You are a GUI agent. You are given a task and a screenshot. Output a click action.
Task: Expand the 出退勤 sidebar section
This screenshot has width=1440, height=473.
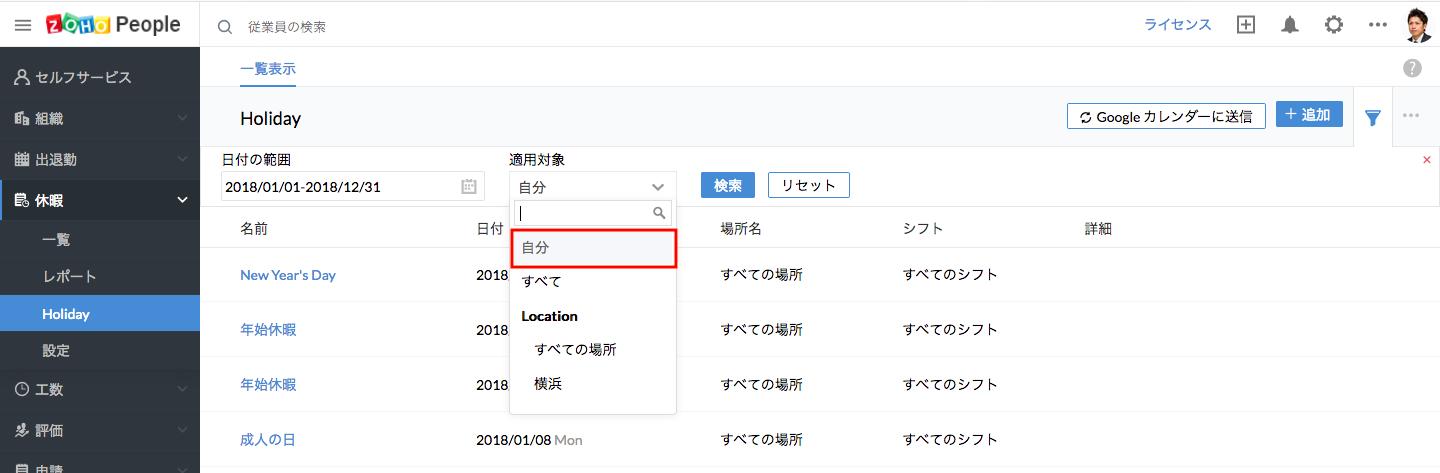click(x=100, y=159)
